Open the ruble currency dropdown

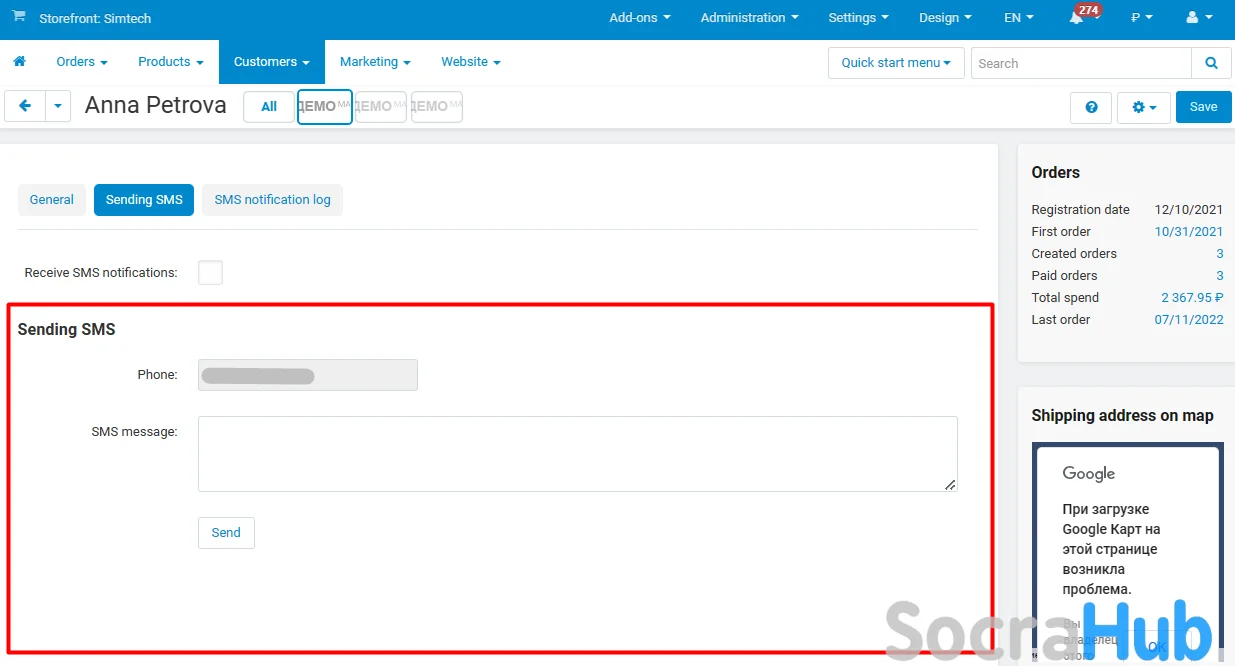point(1141,18)
